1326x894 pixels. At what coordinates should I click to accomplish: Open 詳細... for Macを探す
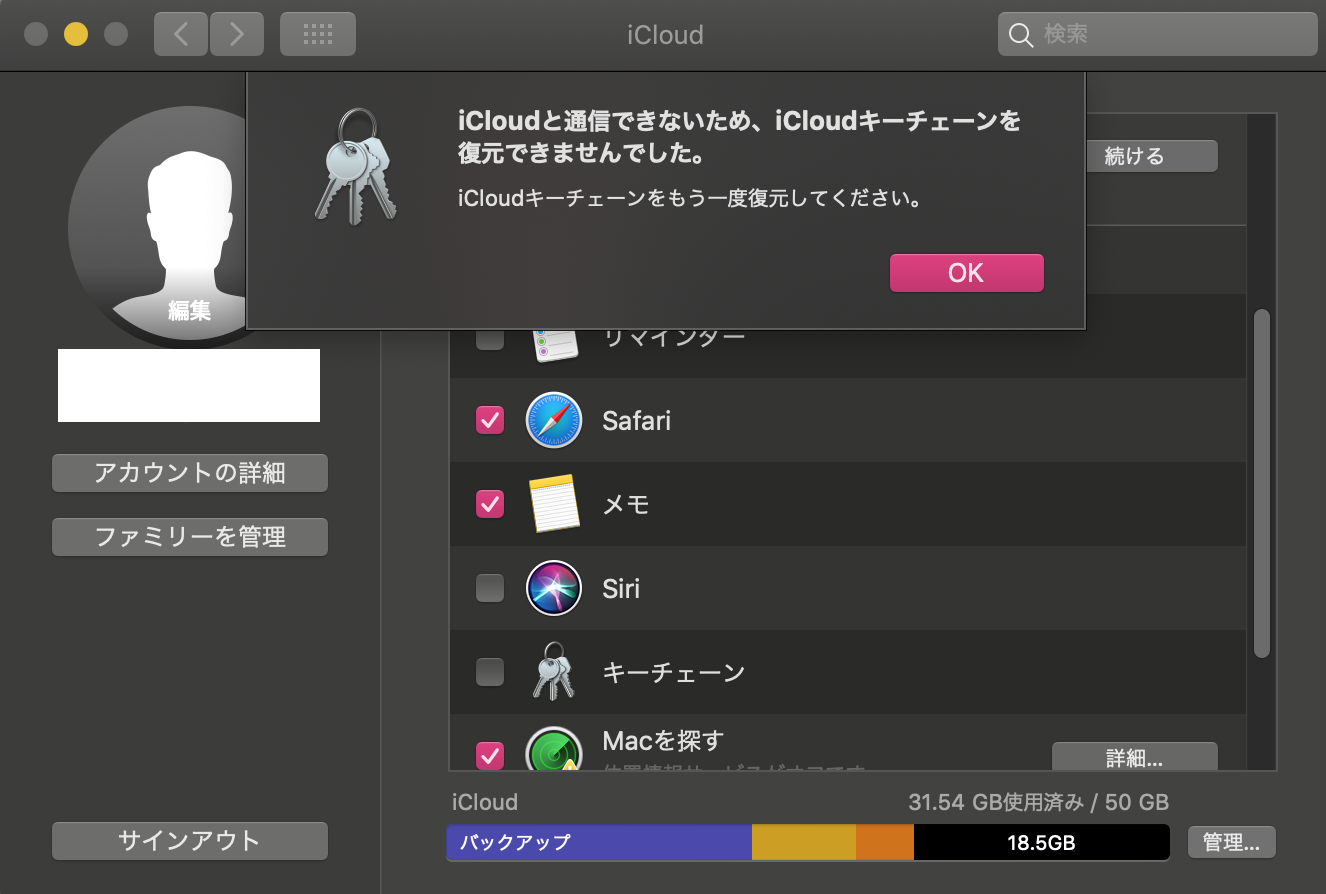[x=1135, y=757]
